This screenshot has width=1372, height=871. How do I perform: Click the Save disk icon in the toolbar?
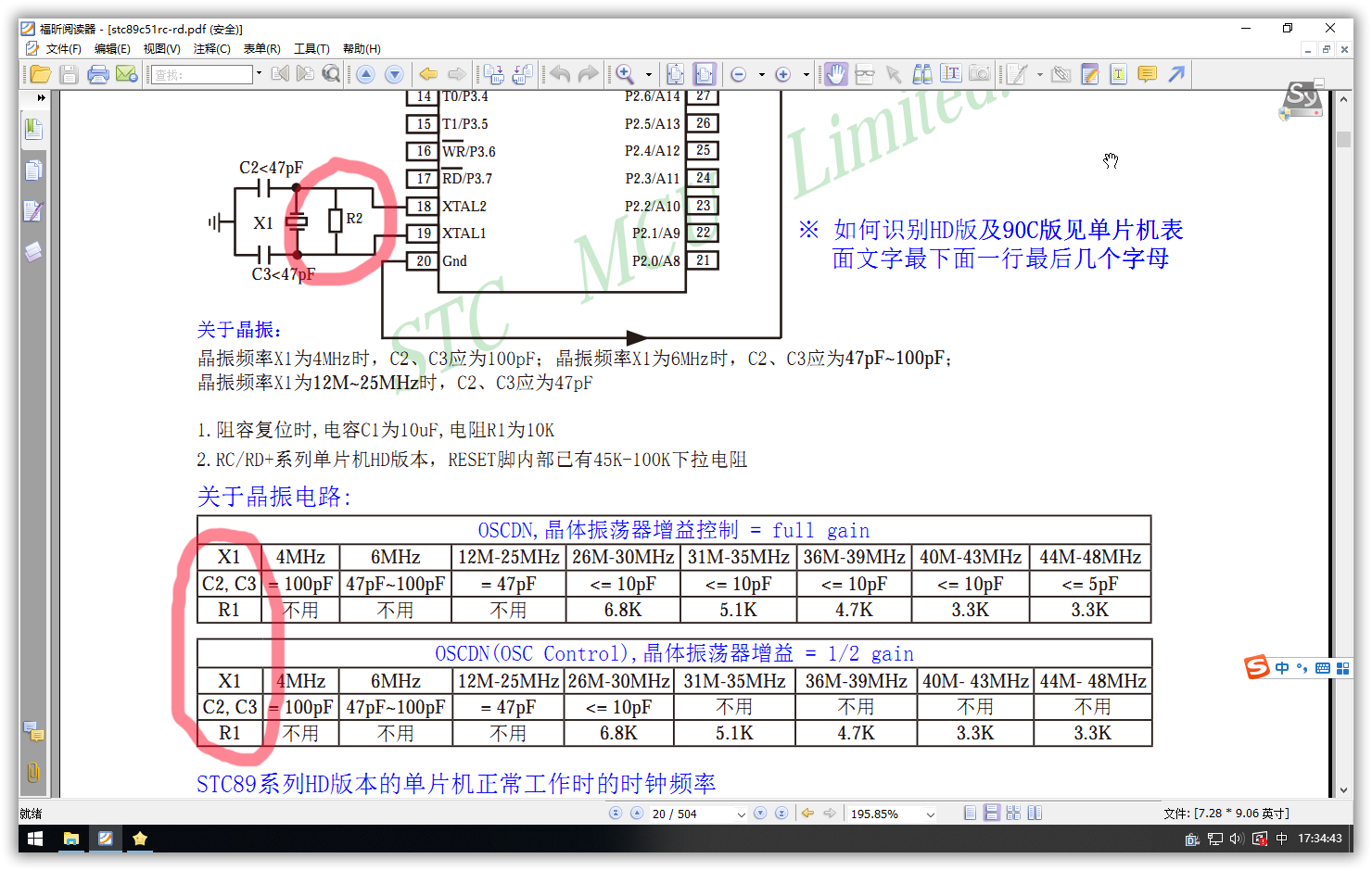69,74
